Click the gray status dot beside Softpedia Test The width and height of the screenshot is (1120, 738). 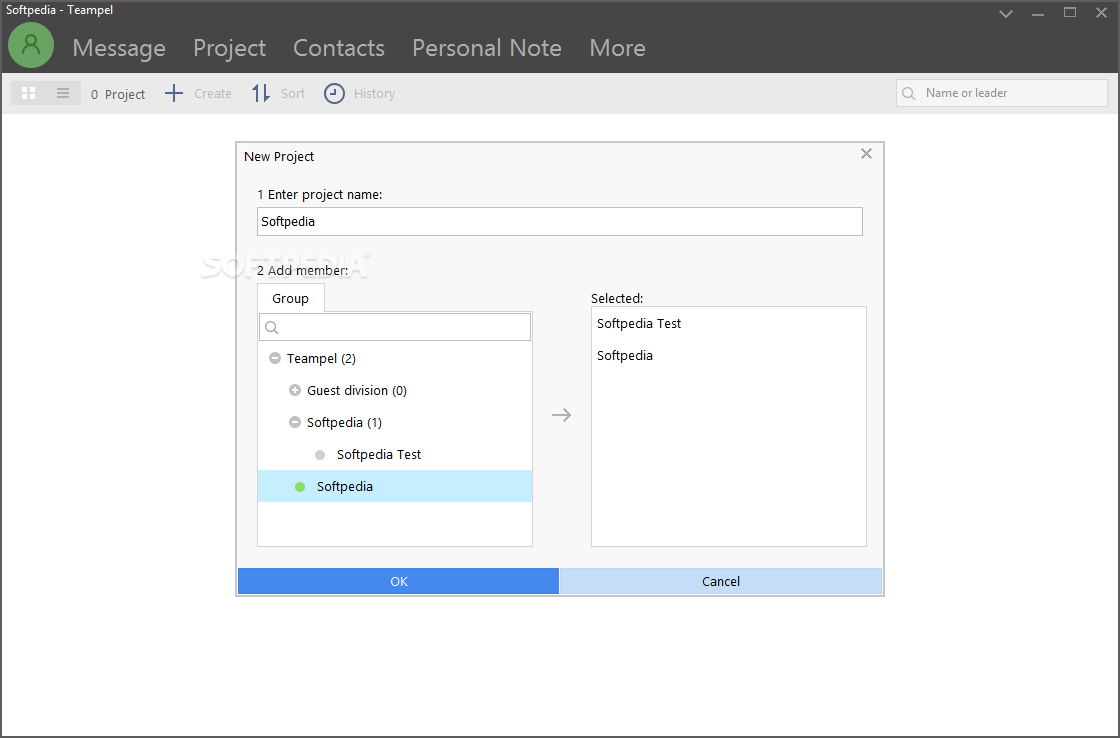pos(320,454)
